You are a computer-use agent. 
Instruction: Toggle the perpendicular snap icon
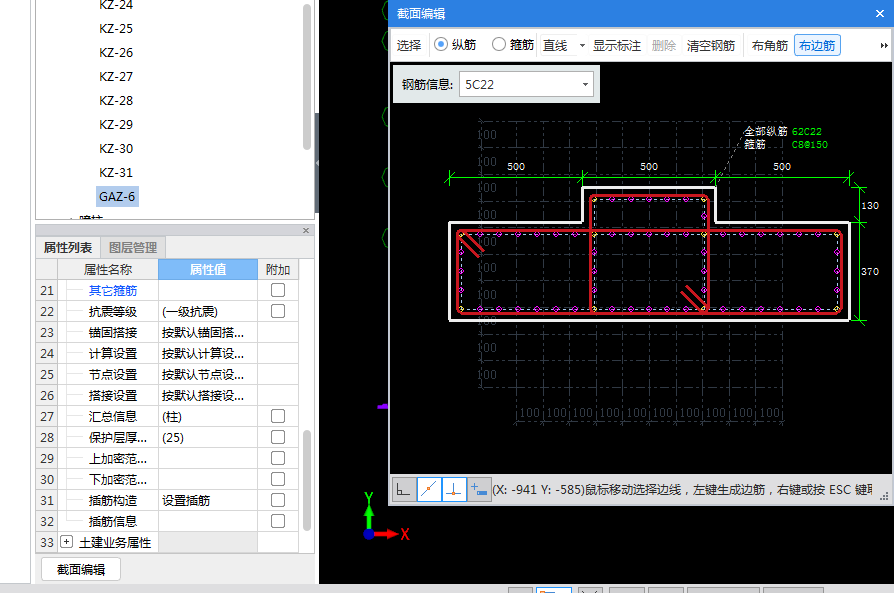[x=454, y=489]
